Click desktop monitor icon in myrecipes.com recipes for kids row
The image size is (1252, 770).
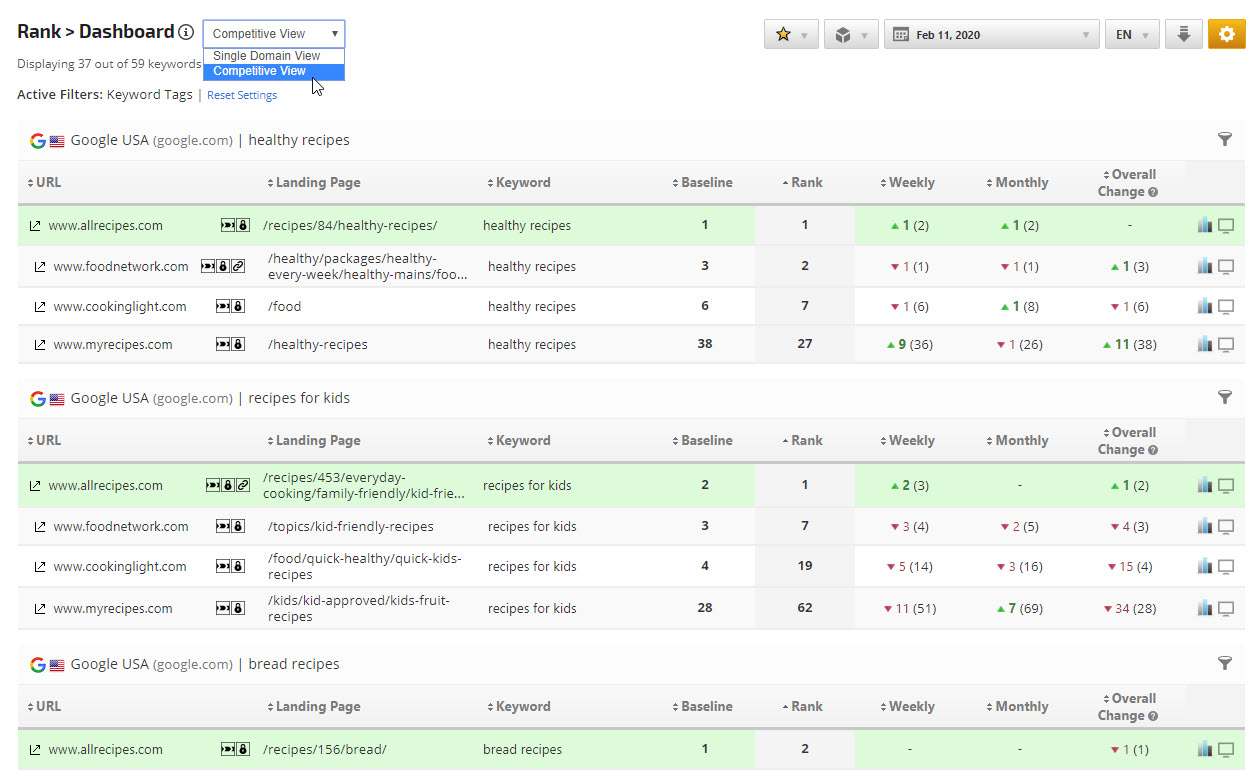(1225, 608)
